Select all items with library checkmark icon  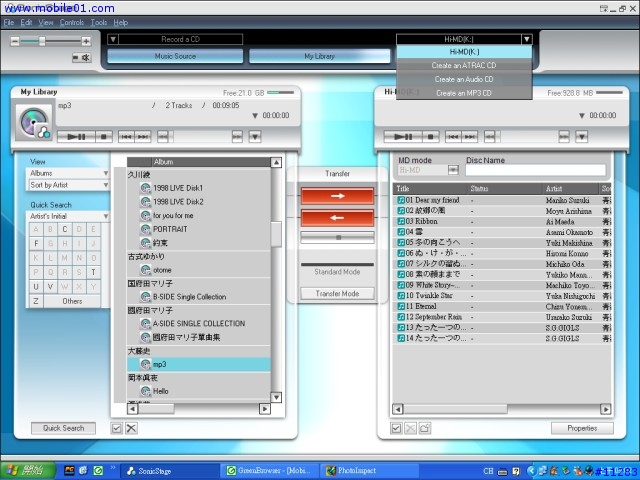pyautogui.click(x=116, y=428)
